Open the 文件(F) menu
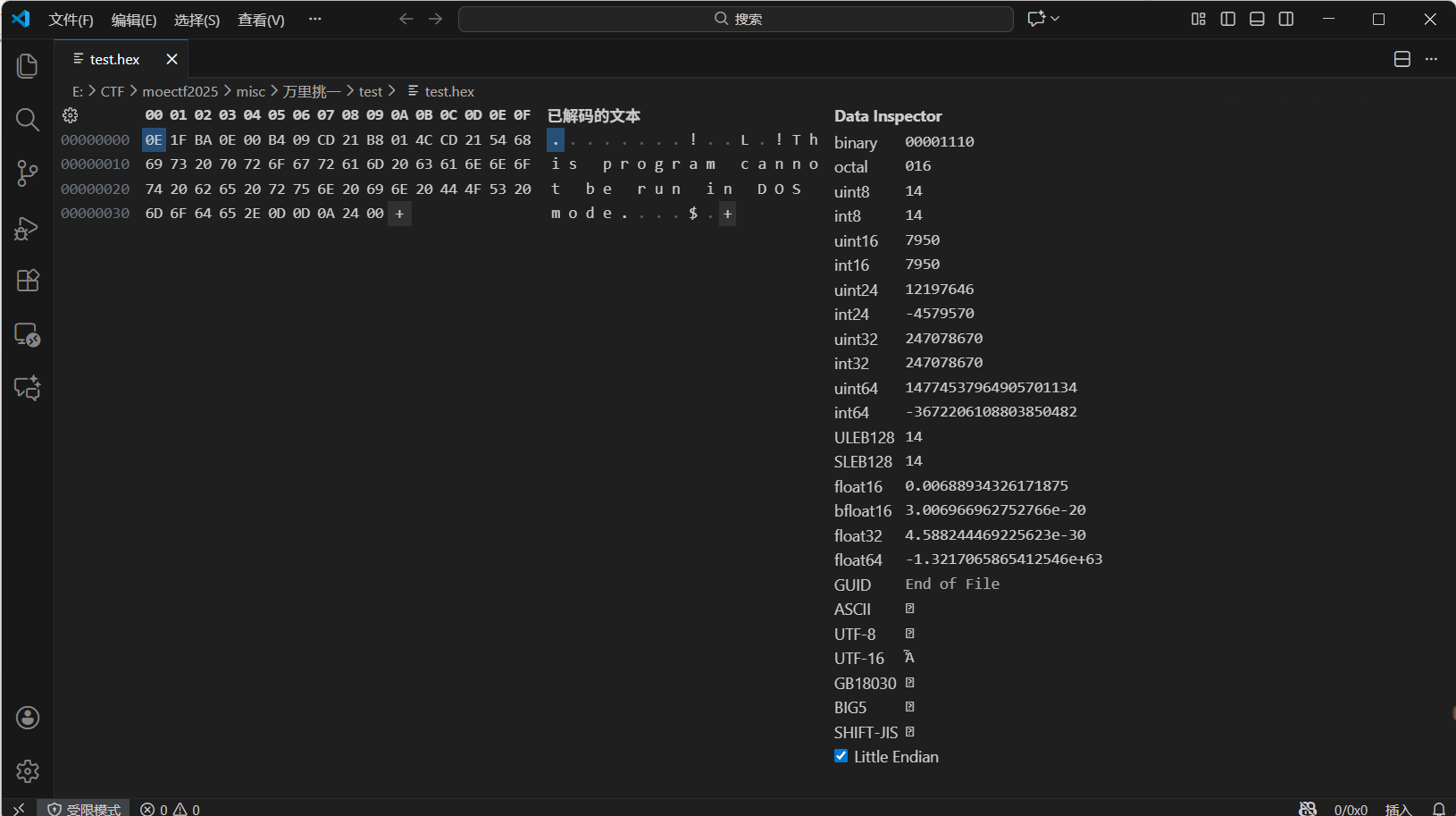The image size is (1456, 816). (71, 19)
